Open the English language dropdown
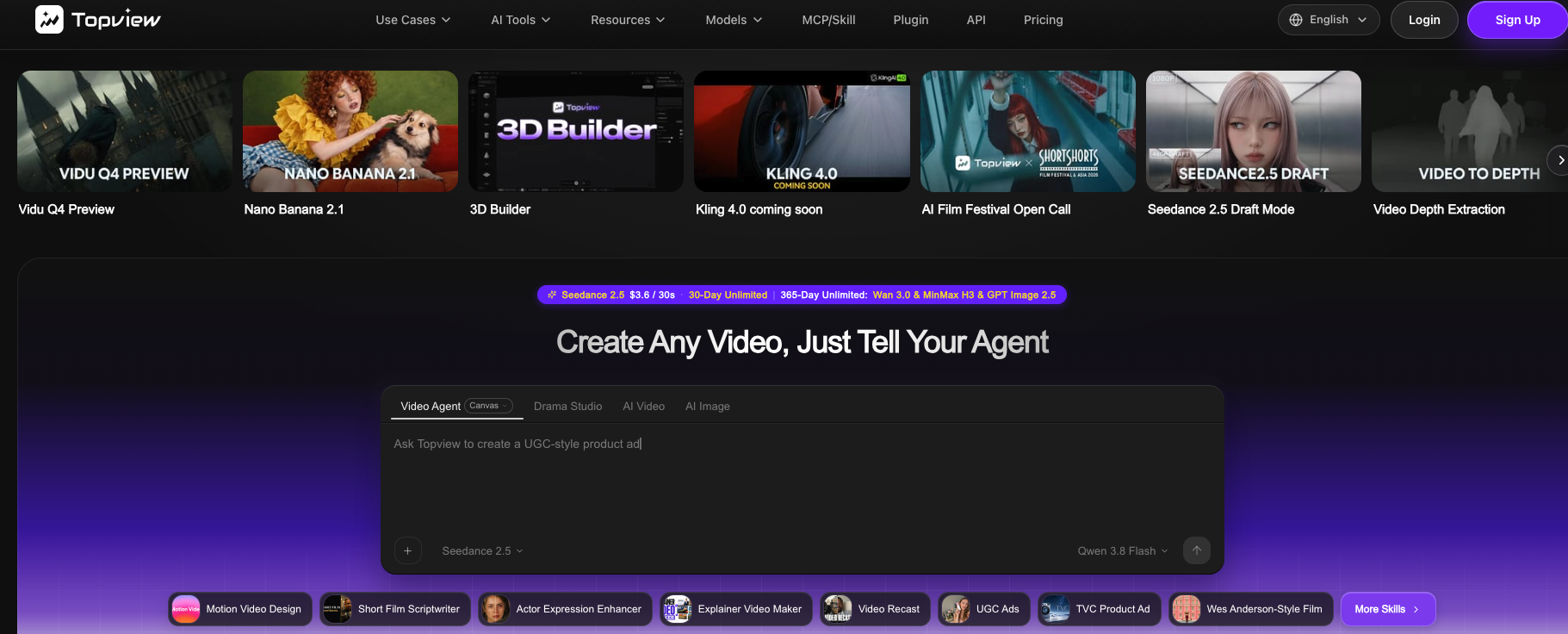1568x634 pixels. point(1329,20)
